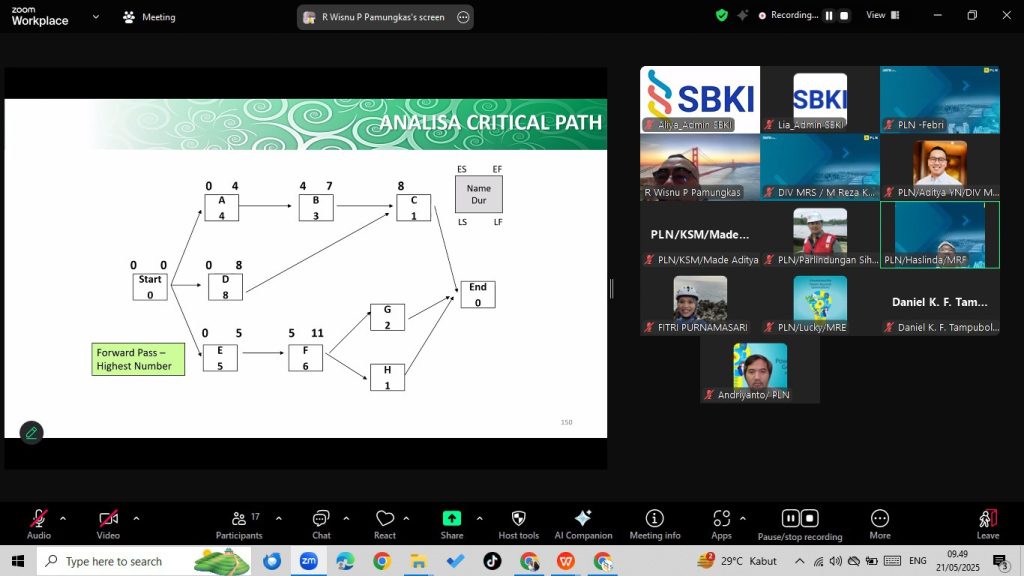Click the annotate pencil icon on shared screen

[31, 433]
